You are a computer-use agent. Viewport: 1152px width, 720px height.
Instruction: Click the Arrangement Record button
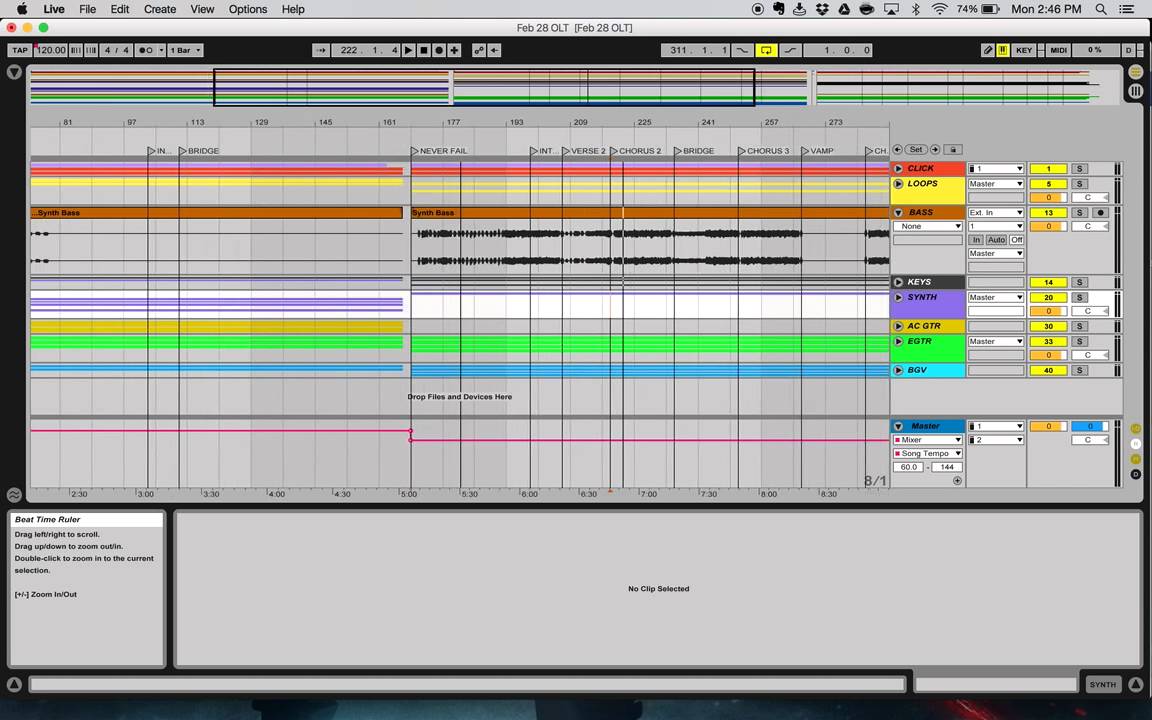439,50
